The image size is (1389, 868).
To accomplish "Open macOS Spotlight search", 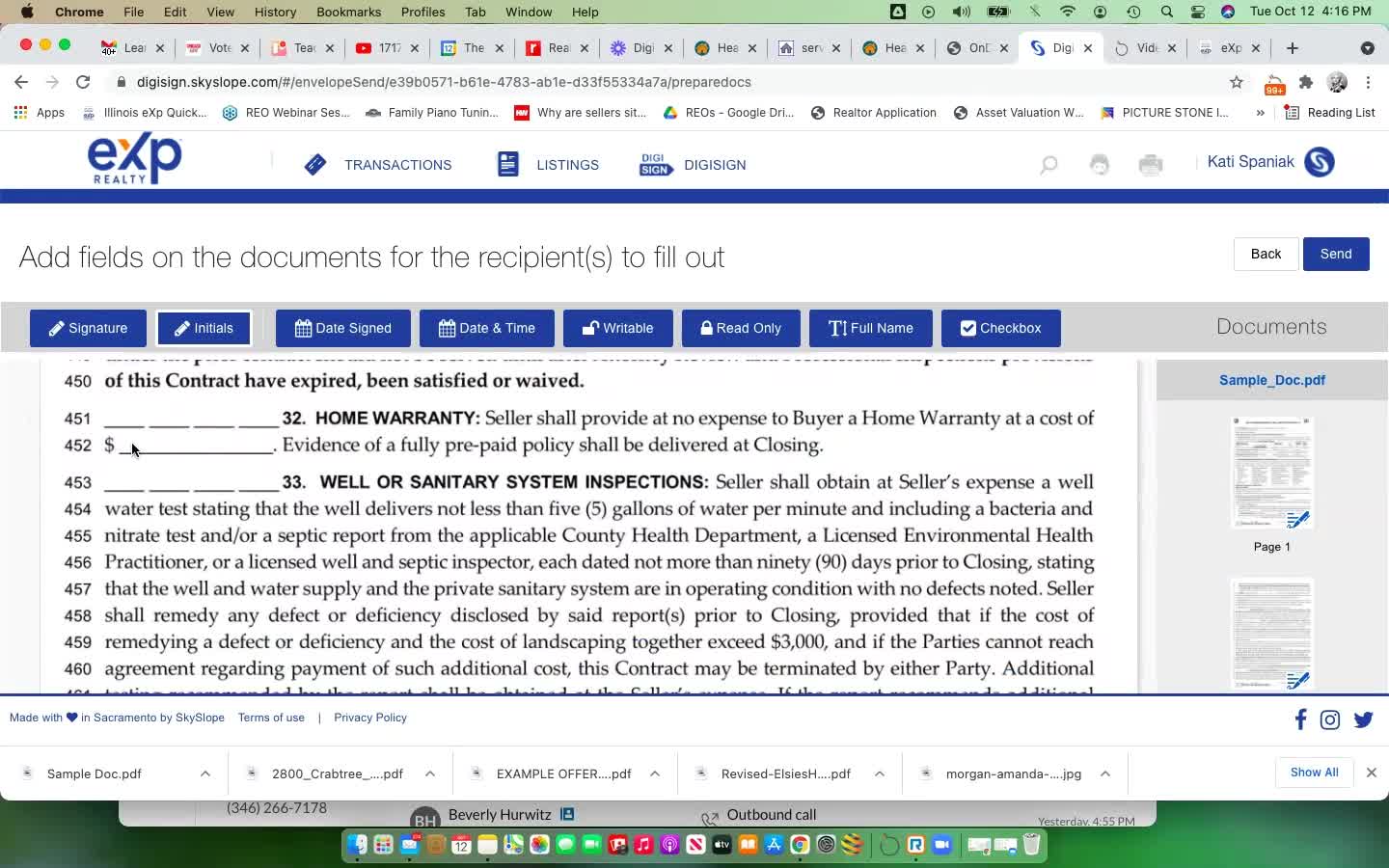I will pyautogui.click(x=1167, y=12).
